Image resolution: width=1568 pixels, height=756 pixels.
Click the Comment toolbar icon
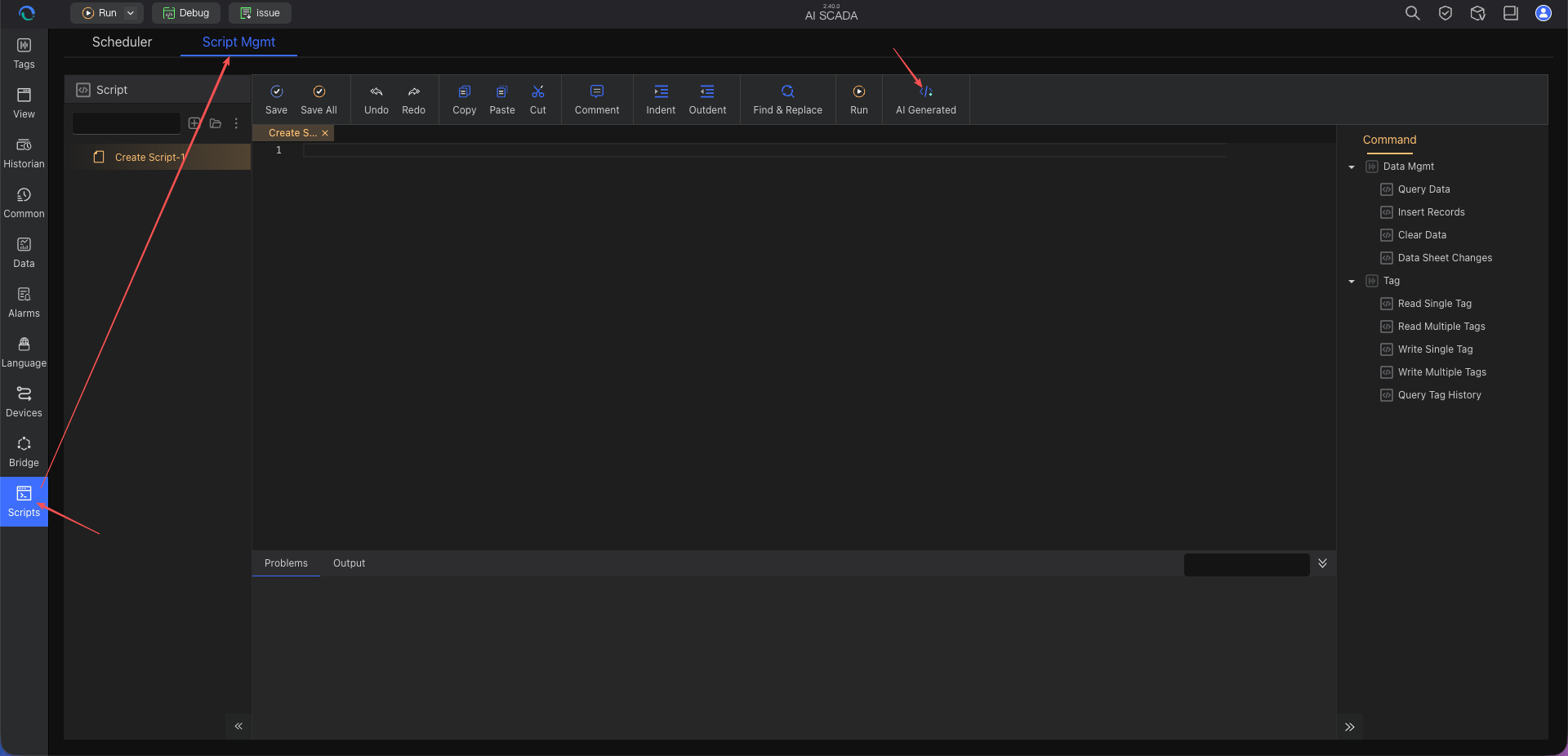click(x=597, y=91)
